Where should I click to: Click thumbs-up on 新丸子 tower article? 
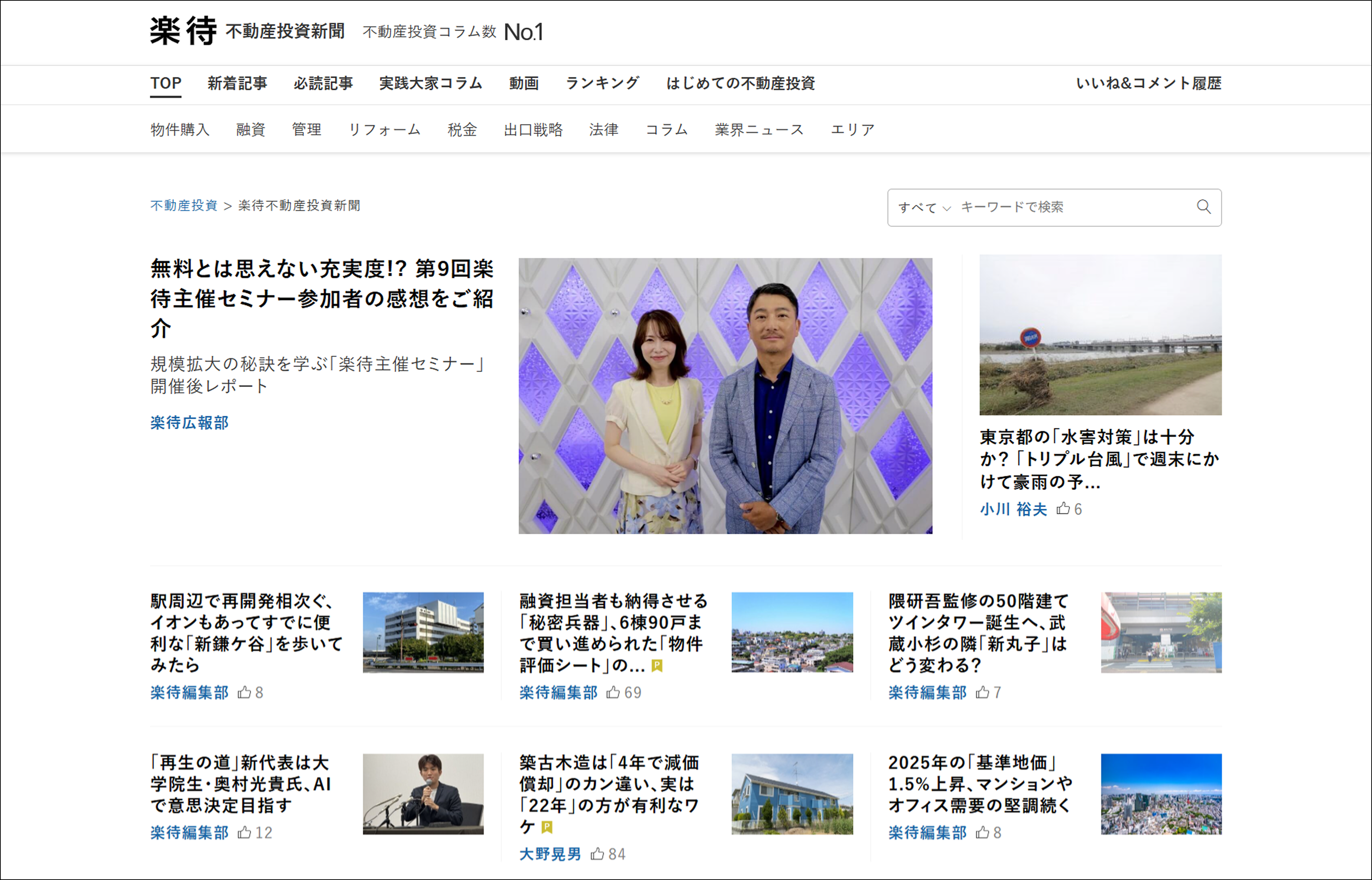click(x=983, y=693)
